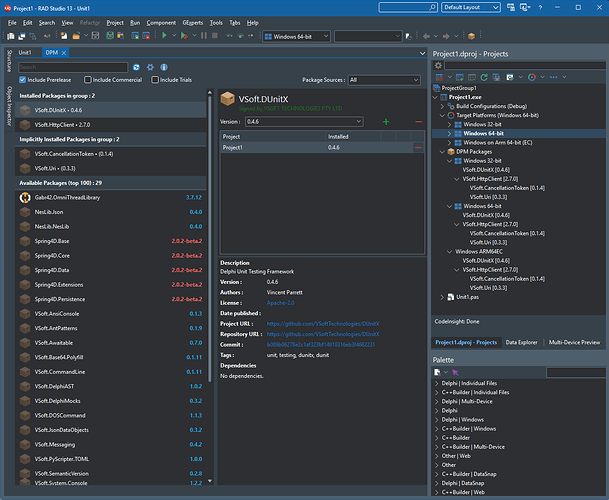Image resolution: width=609 pixels, height=500 pixels.
Task: Open DPM settings via the gear icon
Action: point(150,67)
